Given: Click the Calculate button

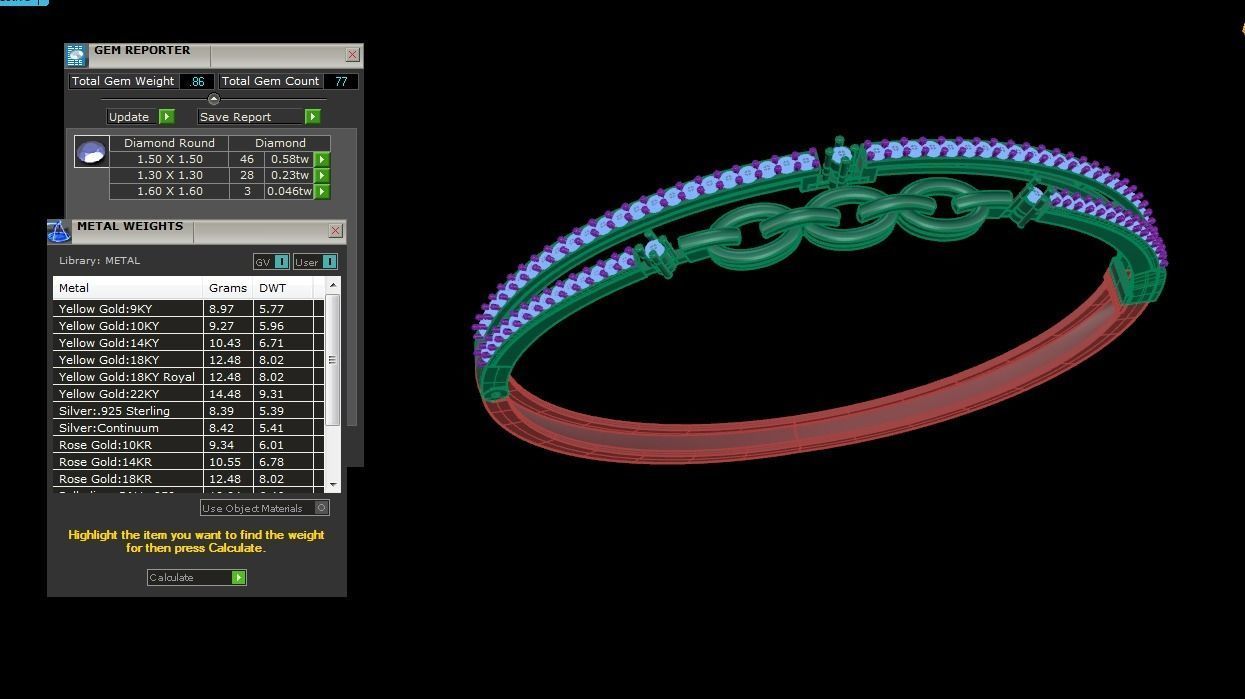Looking at the screenshot, I should pos(196,577).
